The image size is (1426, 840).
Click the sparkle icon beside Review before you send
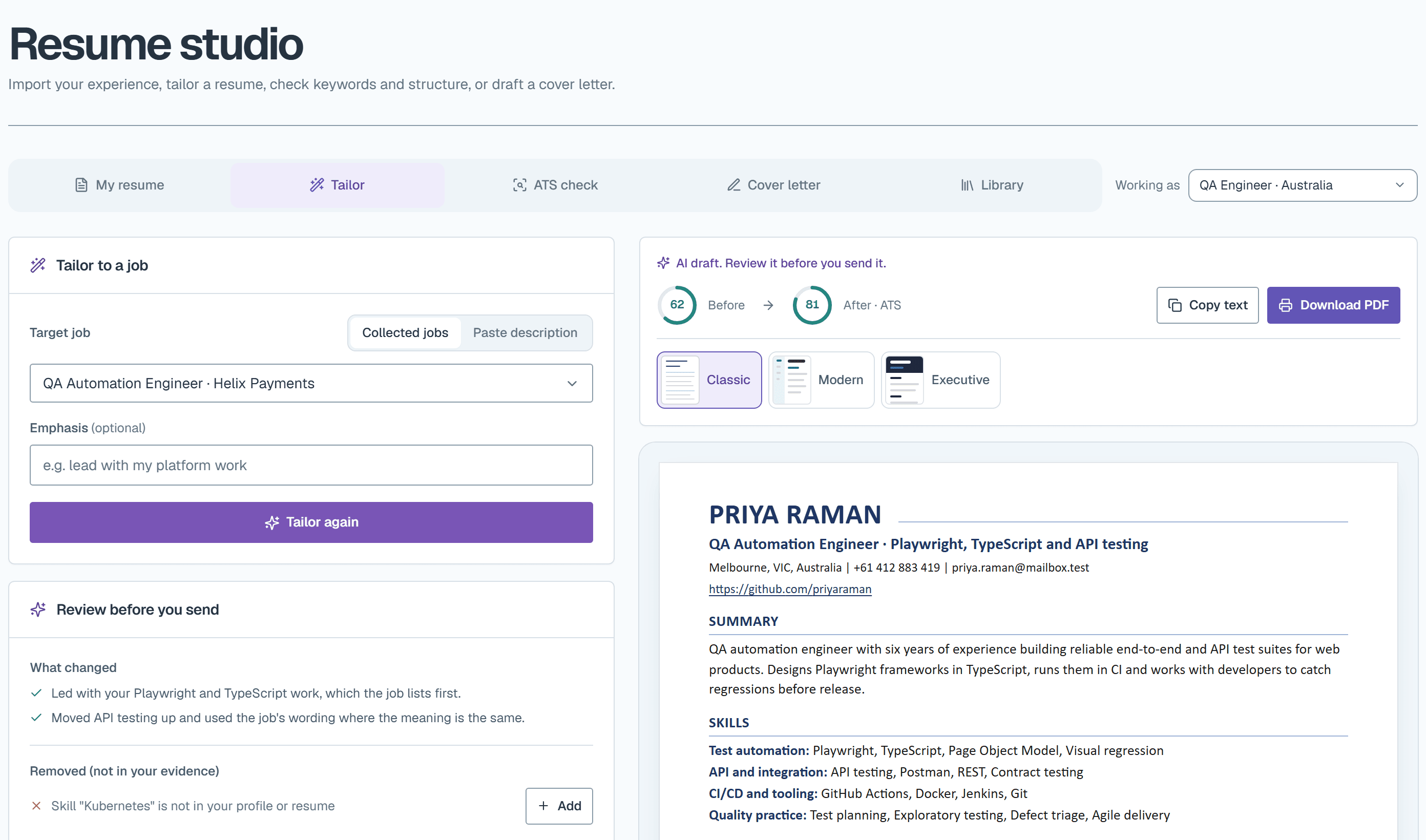click(x=38, y=610)
